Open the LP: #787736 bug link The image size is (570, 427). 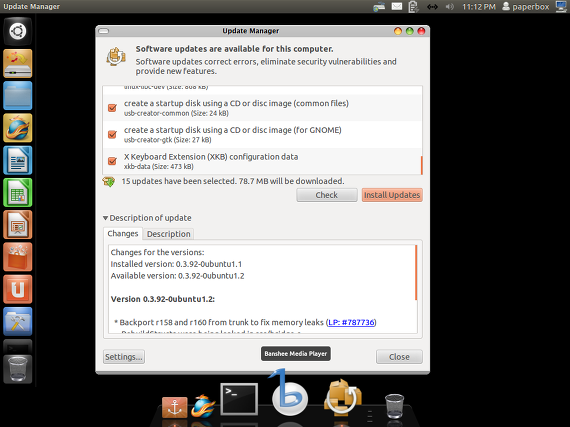(x=351, y=322)
